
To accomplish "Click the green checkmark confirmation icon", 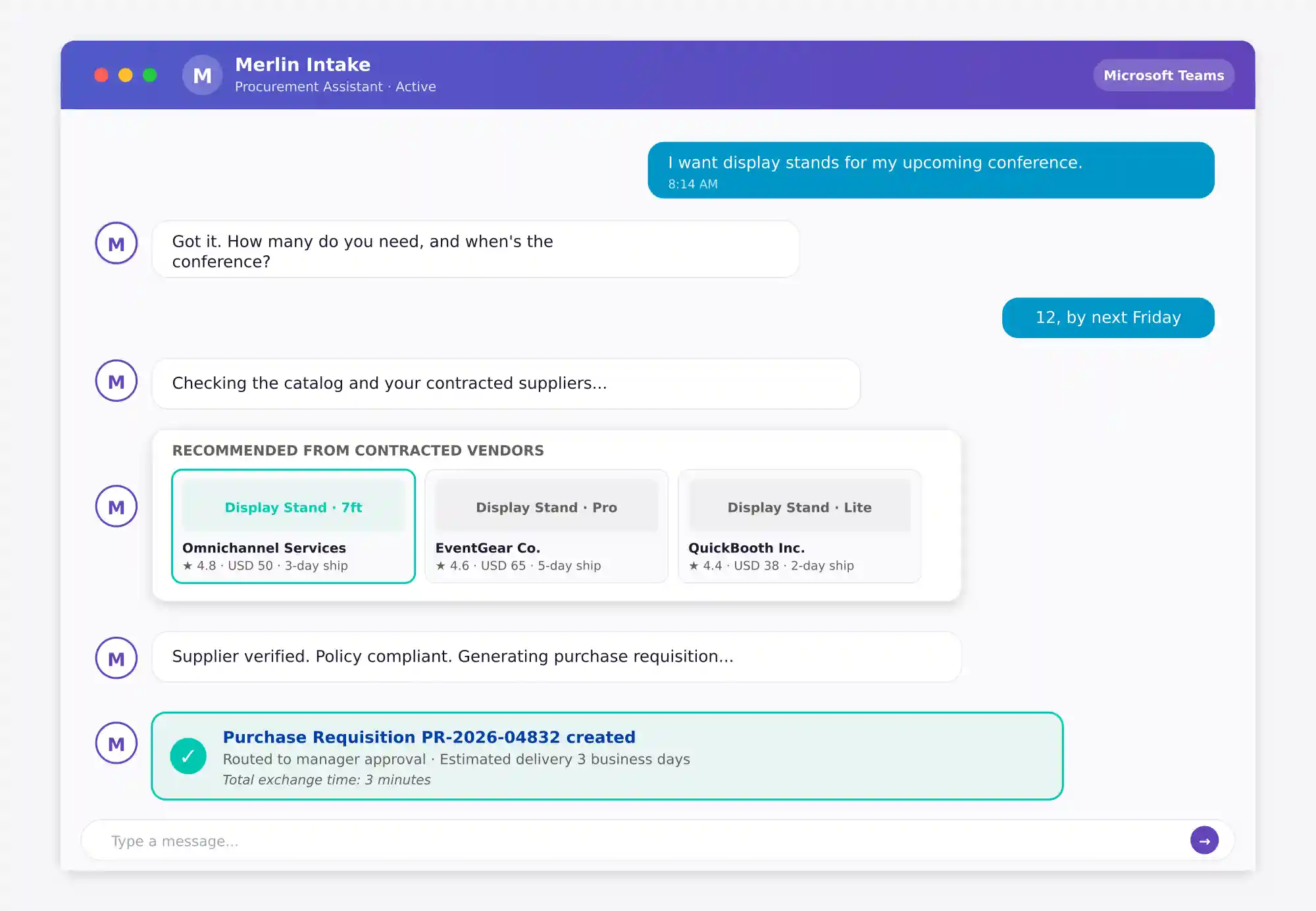I will click(x=188, y=756).
